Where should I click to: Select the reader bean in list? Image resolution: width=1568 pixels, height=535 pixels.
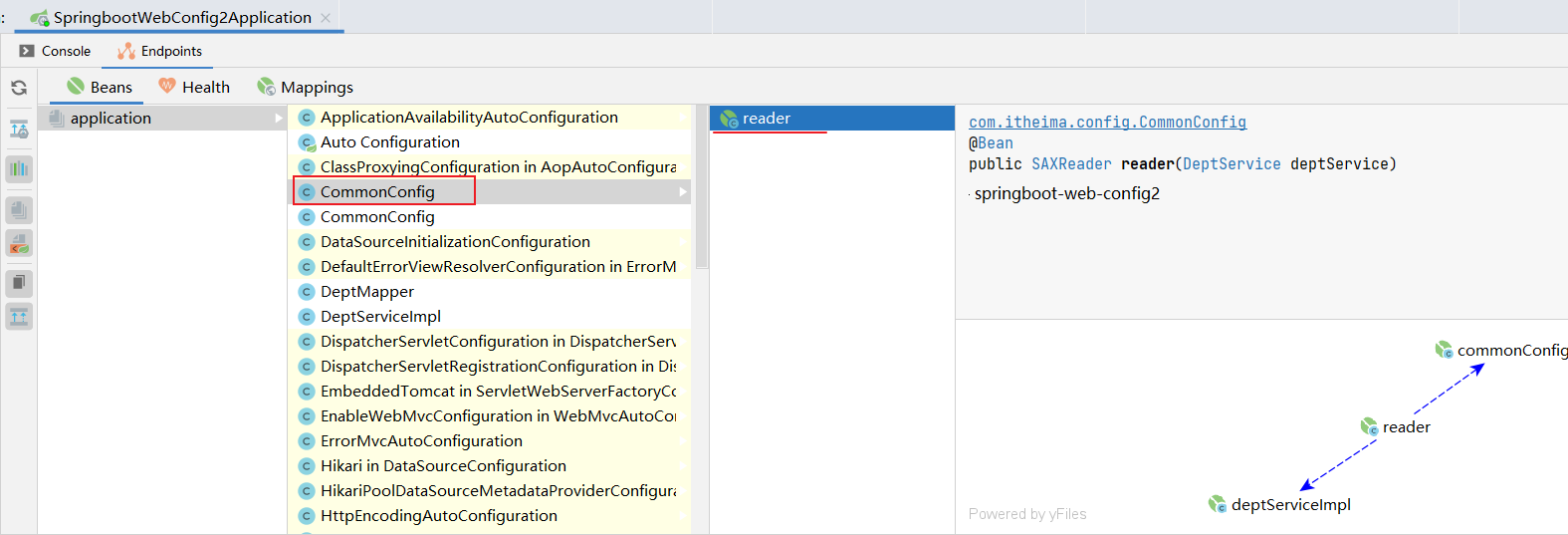(x=767, y=119)
